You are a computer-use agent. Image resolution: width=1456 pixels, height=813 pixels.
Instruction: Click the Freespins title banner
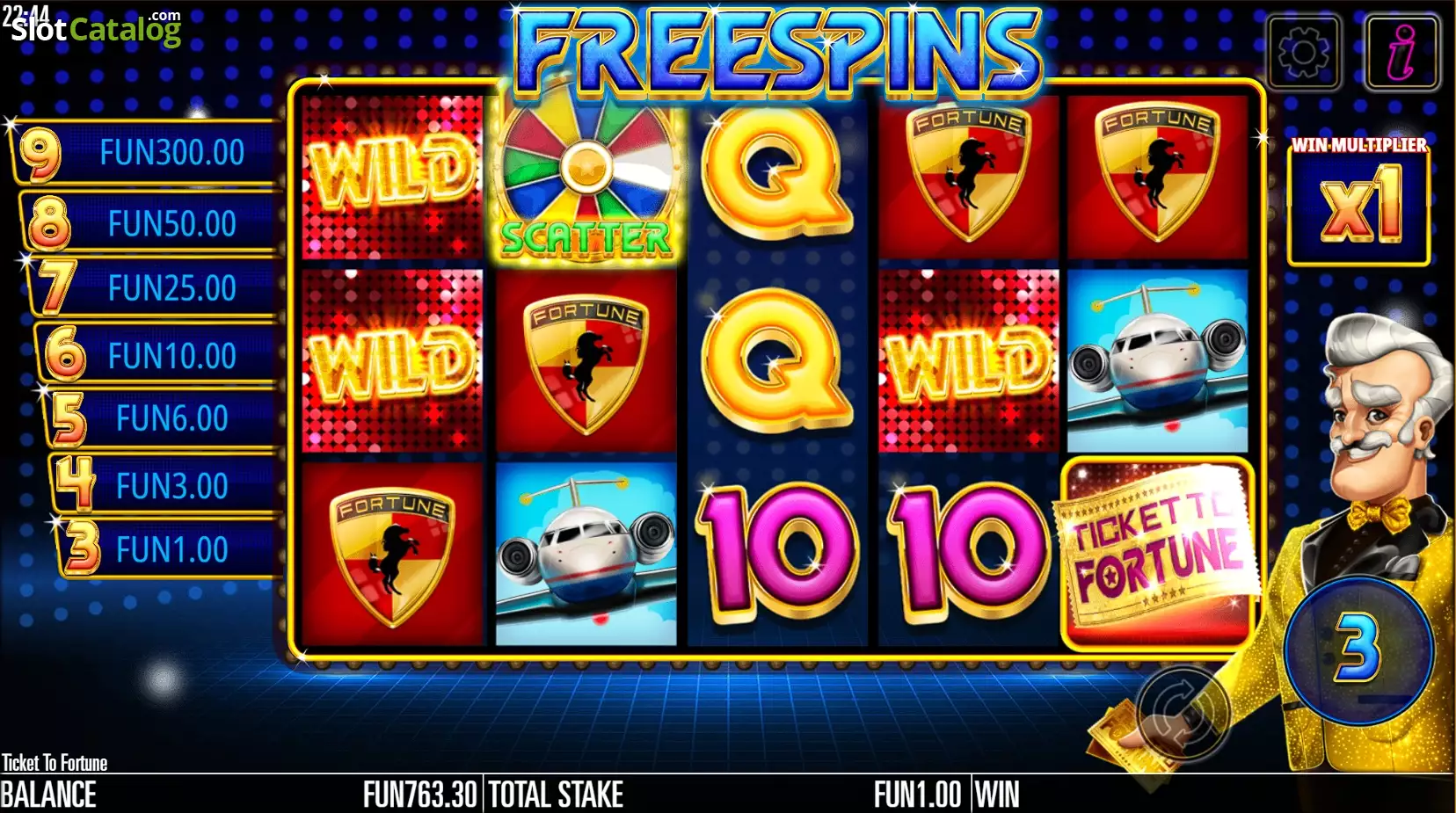pos(777,51)
